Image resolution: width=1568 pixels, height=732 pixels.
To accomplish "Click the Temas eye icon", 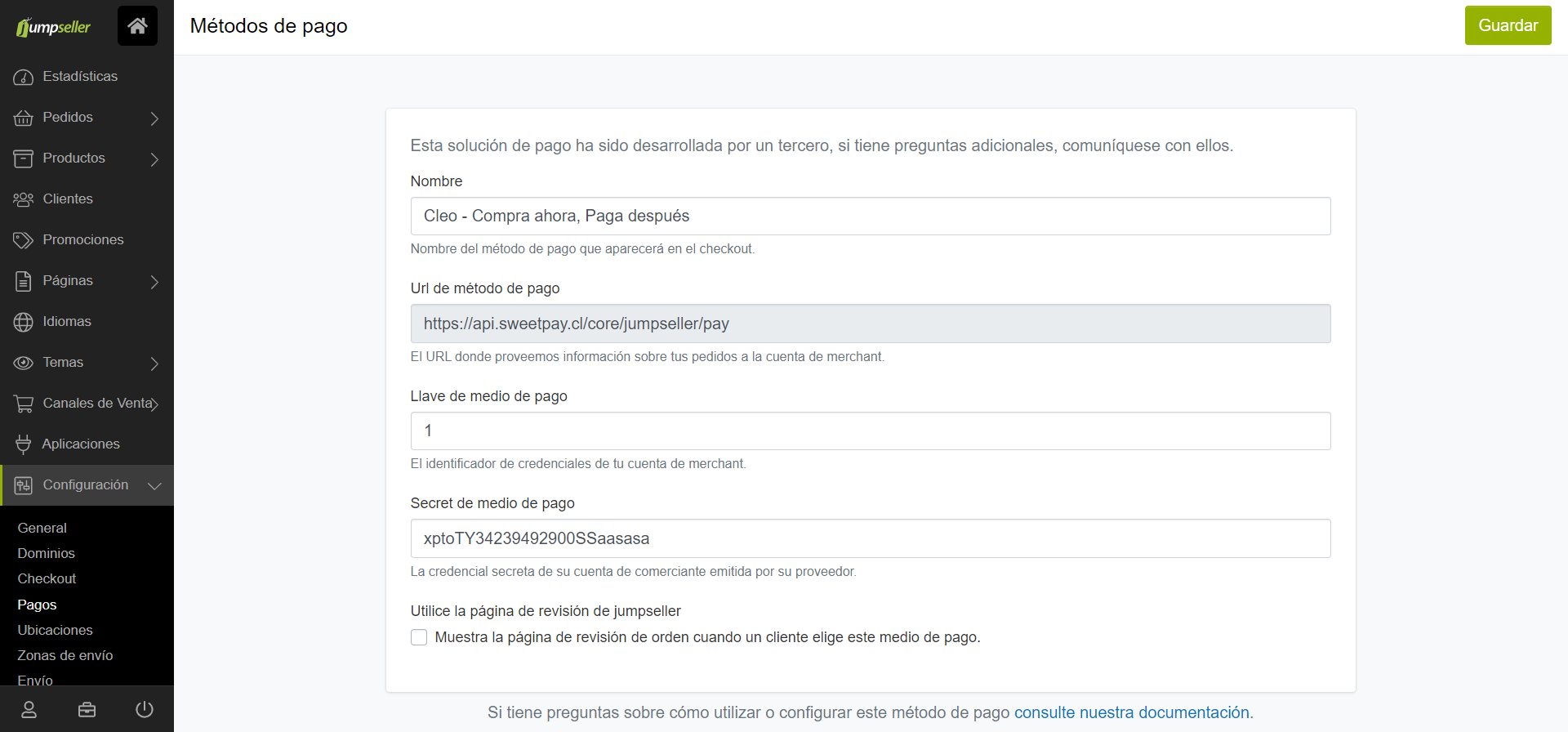I will pos(23,363).
